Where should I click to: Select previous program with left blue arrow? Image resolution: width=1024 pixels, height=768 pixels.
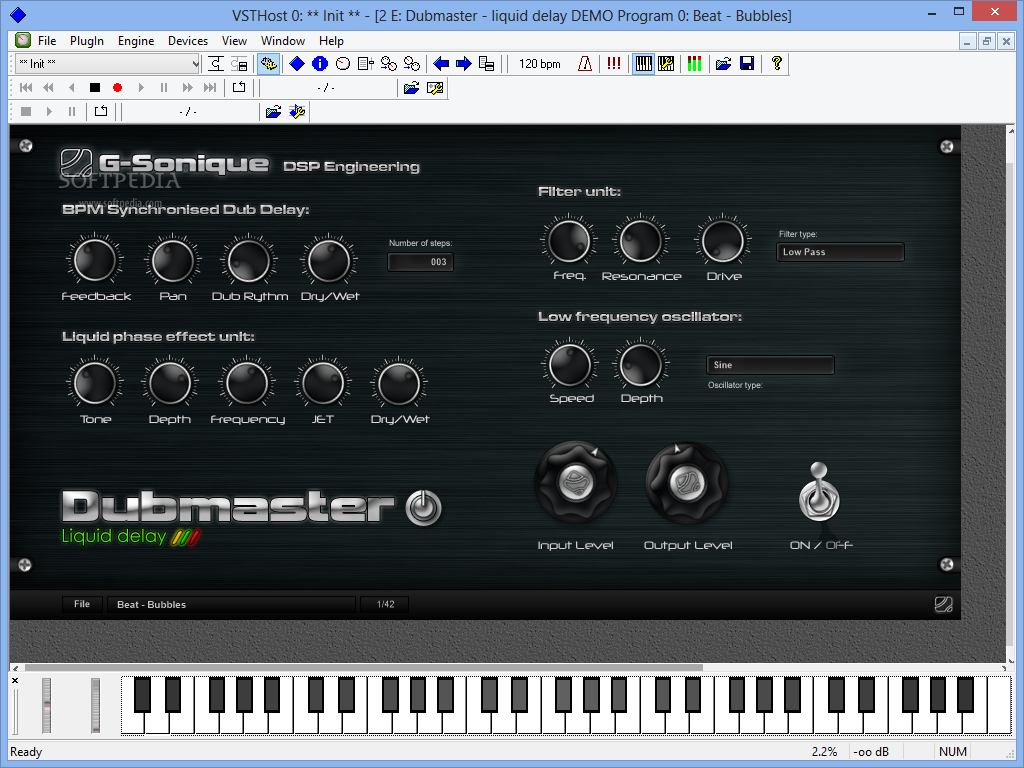(x=441, y=63)
